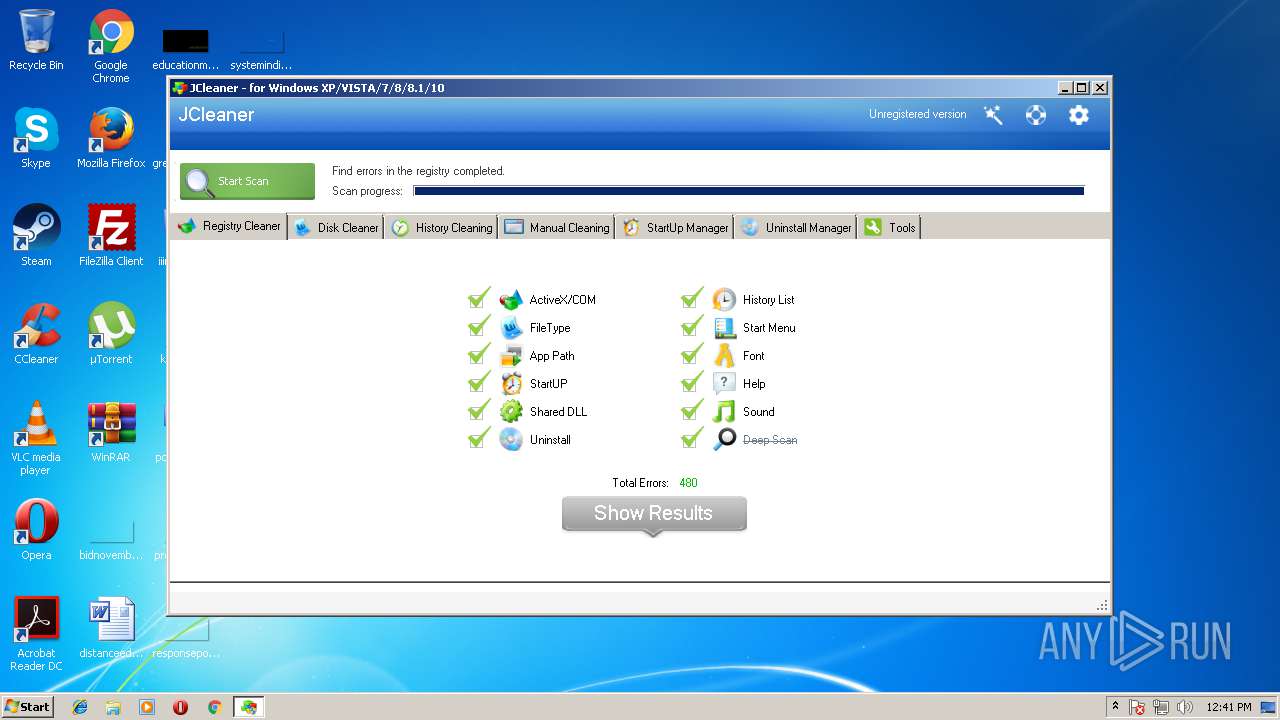Click the magic wand icon in JCleaner header

pos(993,115)
